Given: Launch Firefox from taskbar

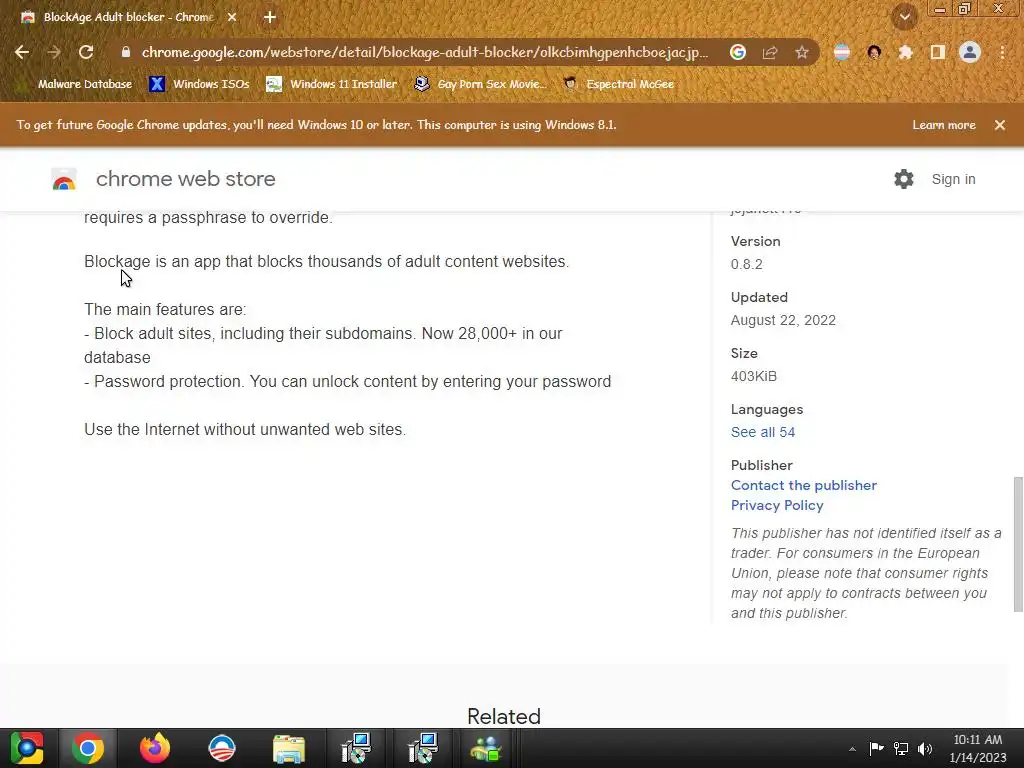Looking at the screenshot, I should [155, 748].
